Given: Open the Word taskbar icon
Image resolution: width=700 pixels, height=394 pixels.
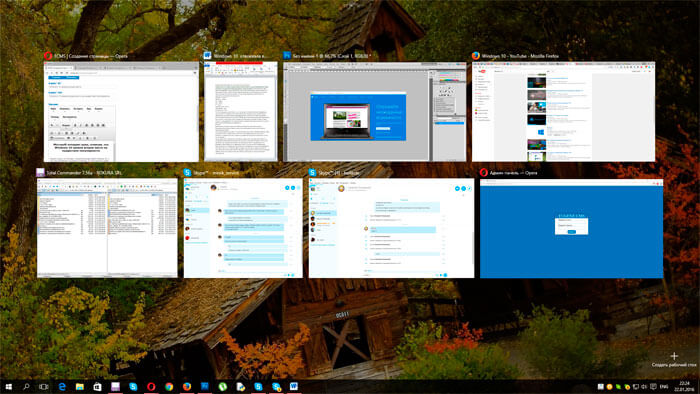Looking at the screenshot, I should tap(294, 387).
